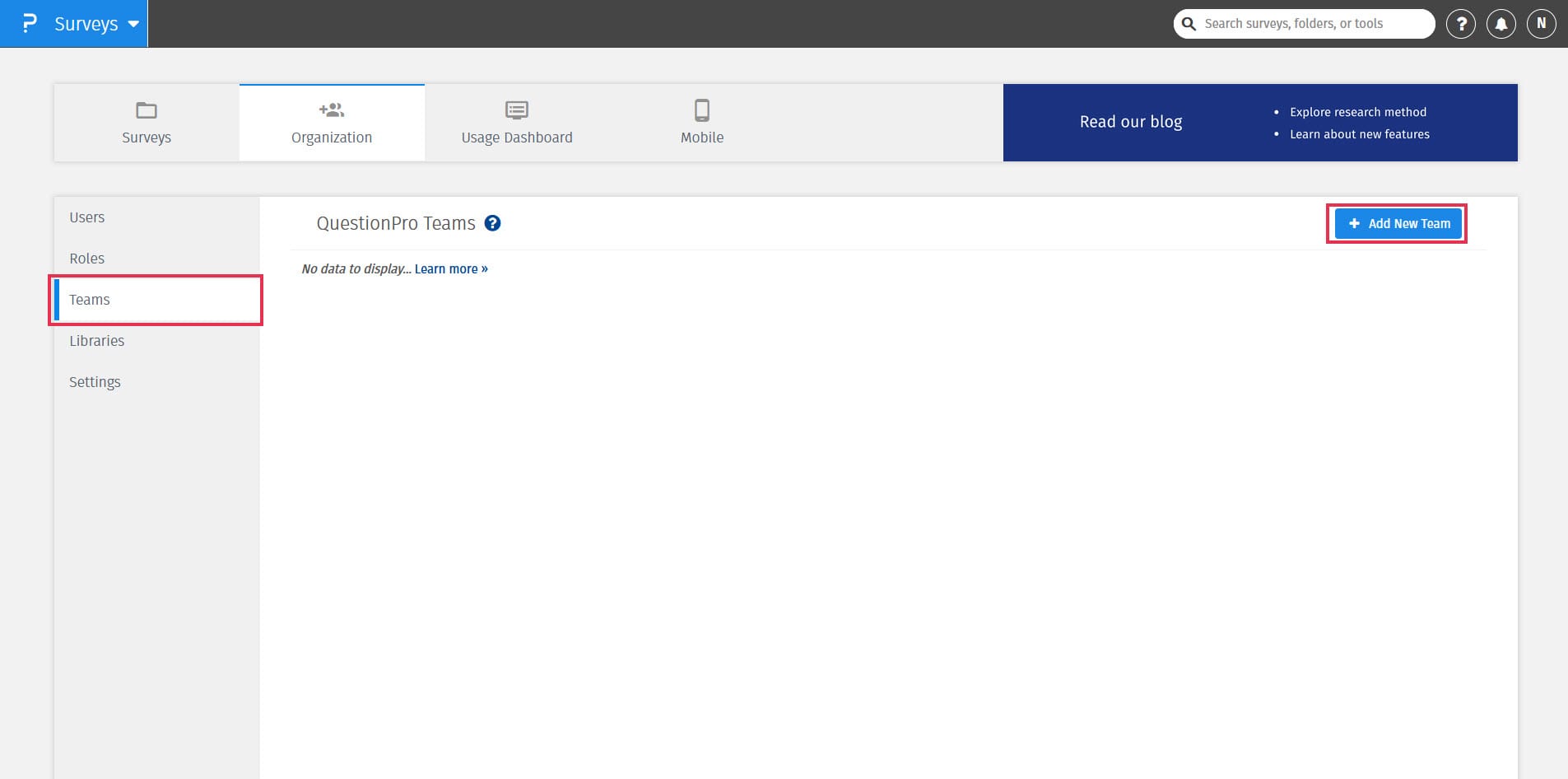Select Roles in the sidebar
The image size is (1568, 779).
pyautogui.click(x=86, y=258)
